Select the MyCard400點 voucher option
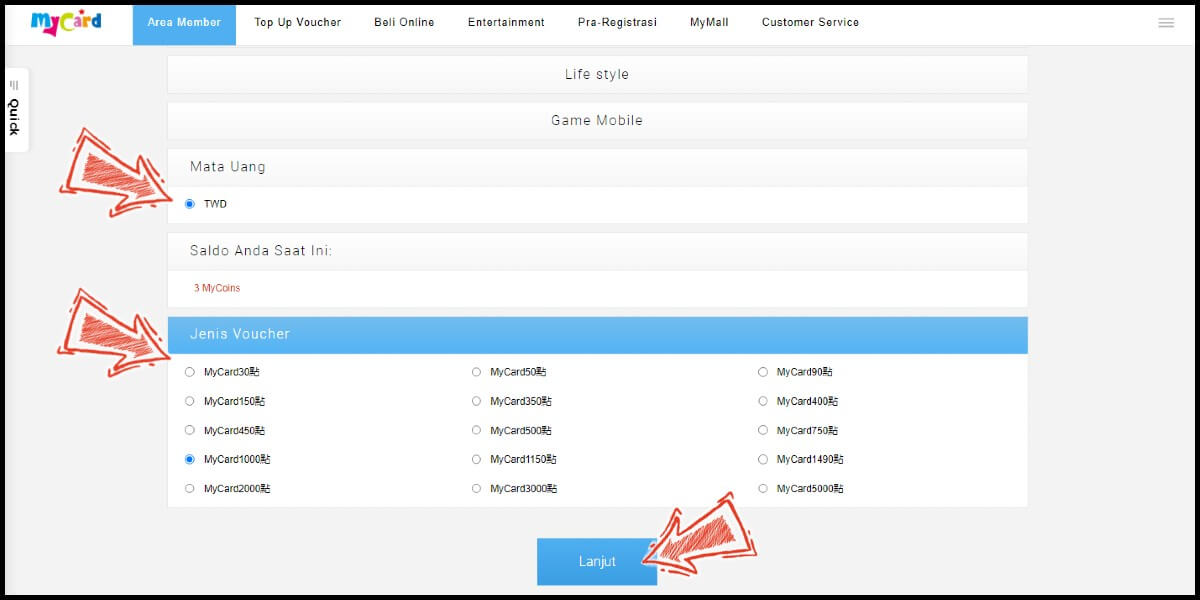Screen dimensions: 1200x600 click(763, 401)
